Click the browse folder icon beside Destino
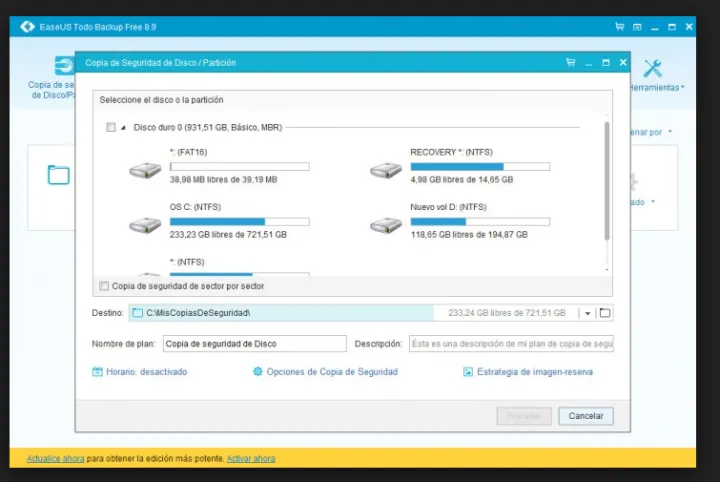 (x=605, y=313)
